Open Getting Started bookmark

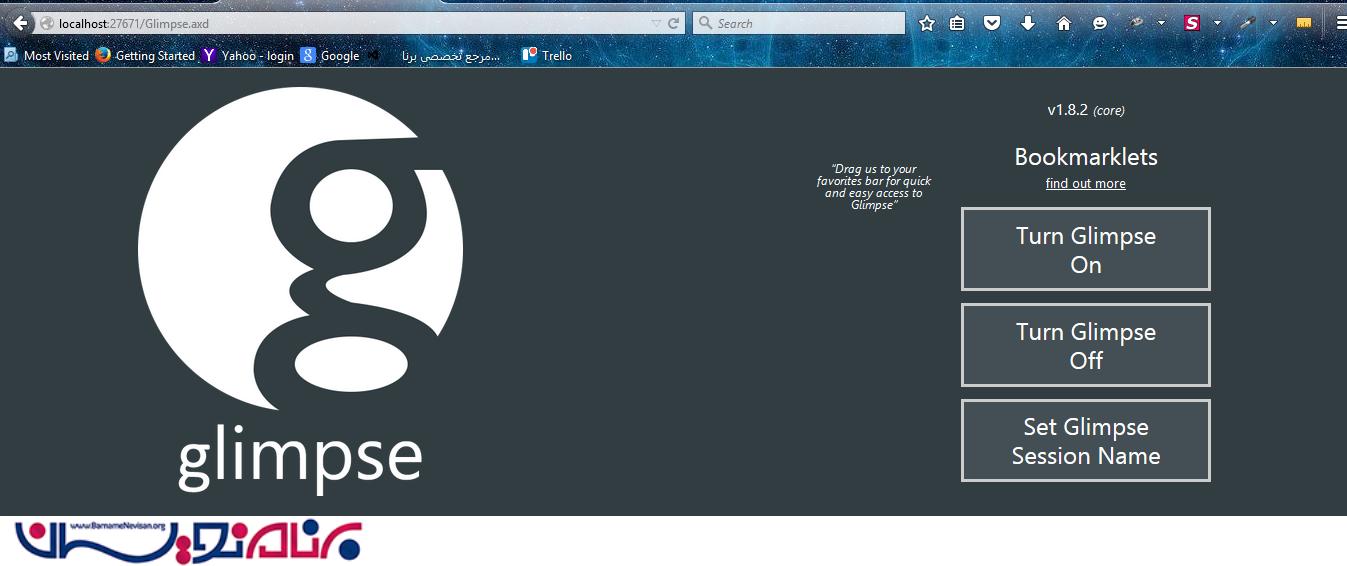click(145, 56)
